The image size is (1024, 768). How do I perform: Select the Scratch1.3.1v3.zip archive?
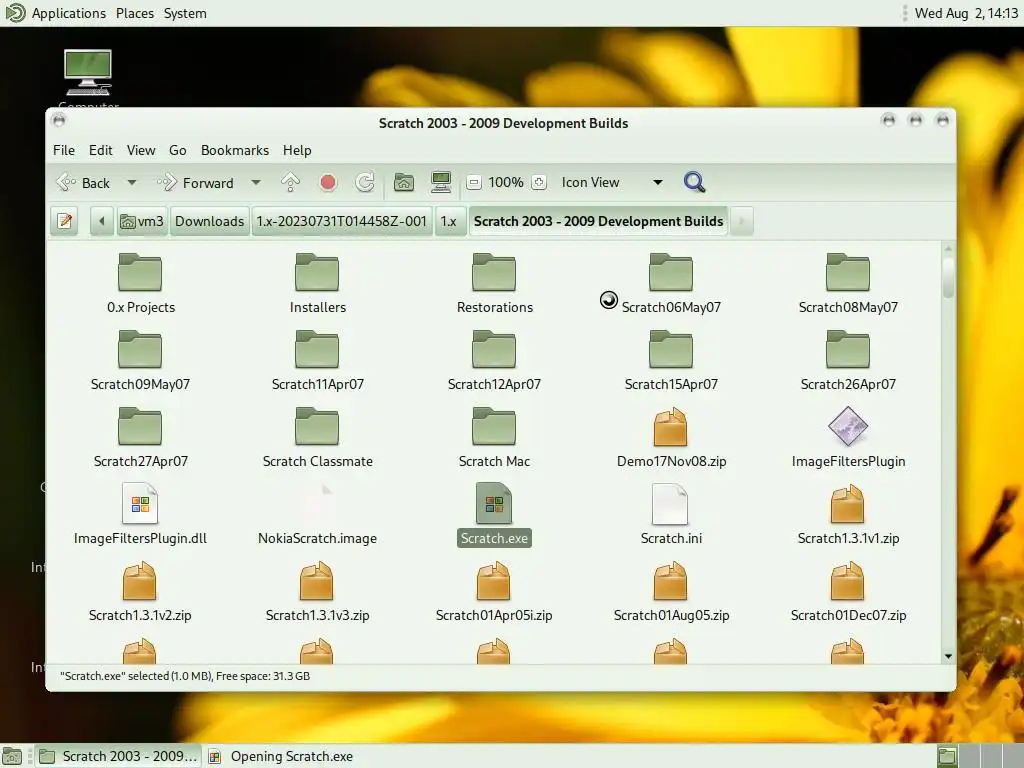tap(317, 592)
